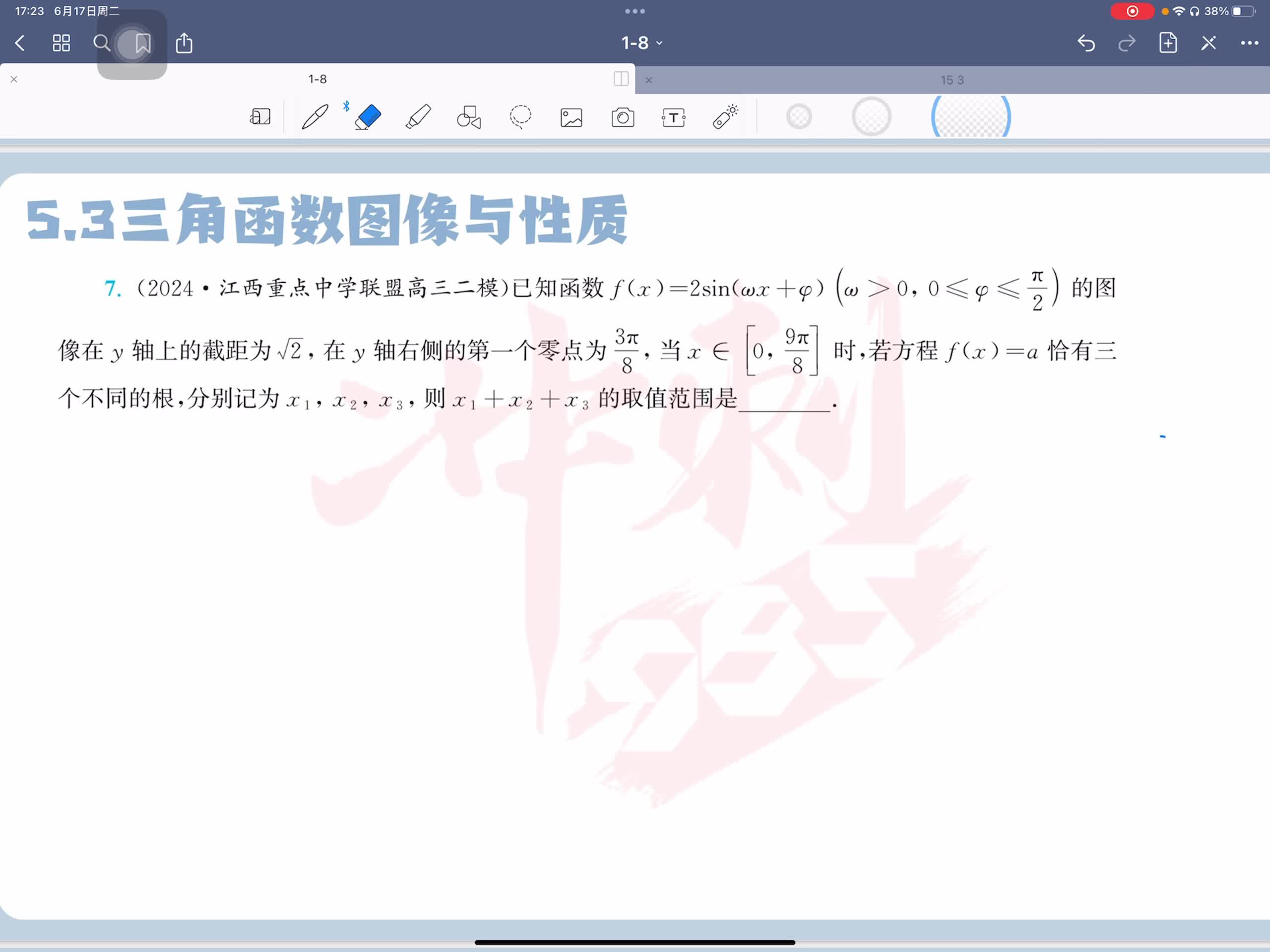Select the Eraser tool
Viewport: 1270px width, 952px height.
[x=368, y=117]
